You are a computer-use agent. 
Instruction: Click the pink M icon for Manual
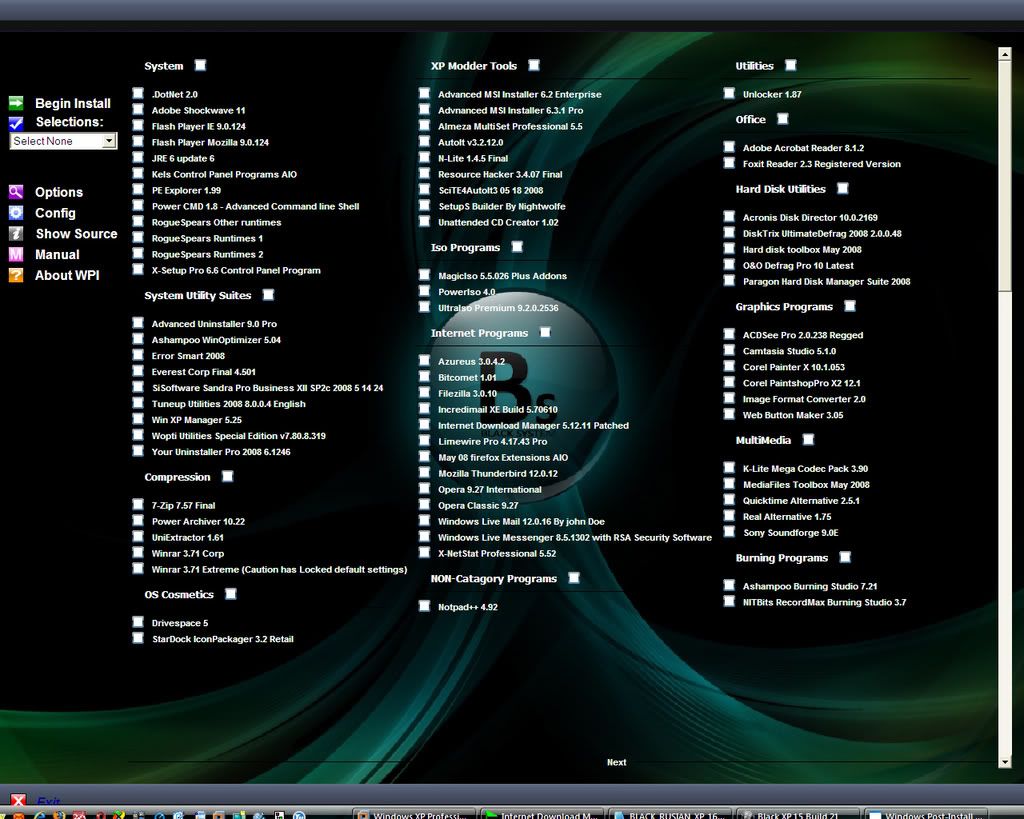coord(16,254)
